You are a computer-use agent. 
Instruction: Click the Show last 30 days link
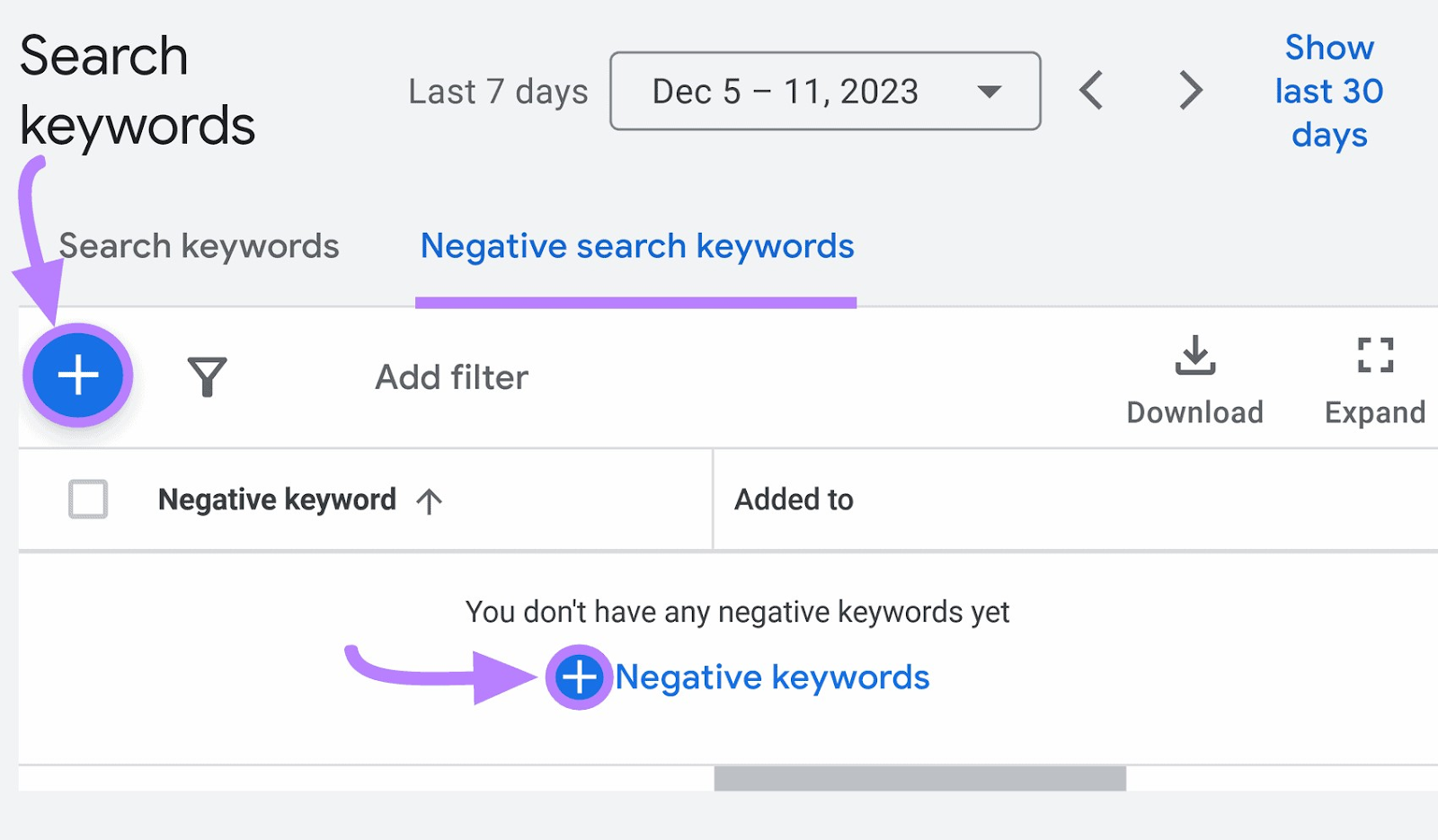click(x=1328, y=91)
